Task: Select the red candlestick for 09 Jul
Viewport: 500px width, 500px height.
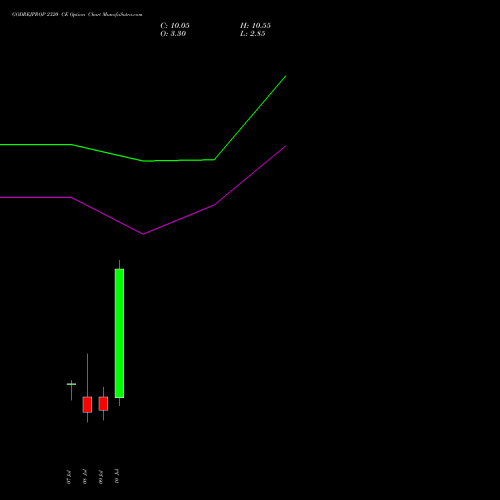Action: (x=103, y=403)
